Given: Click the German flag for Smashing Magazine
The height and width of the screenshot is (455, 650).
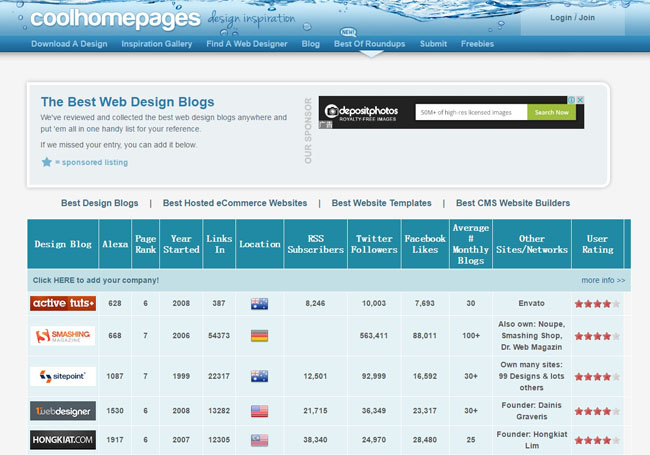Looking at the screenshot, I should tap(259, 336).
